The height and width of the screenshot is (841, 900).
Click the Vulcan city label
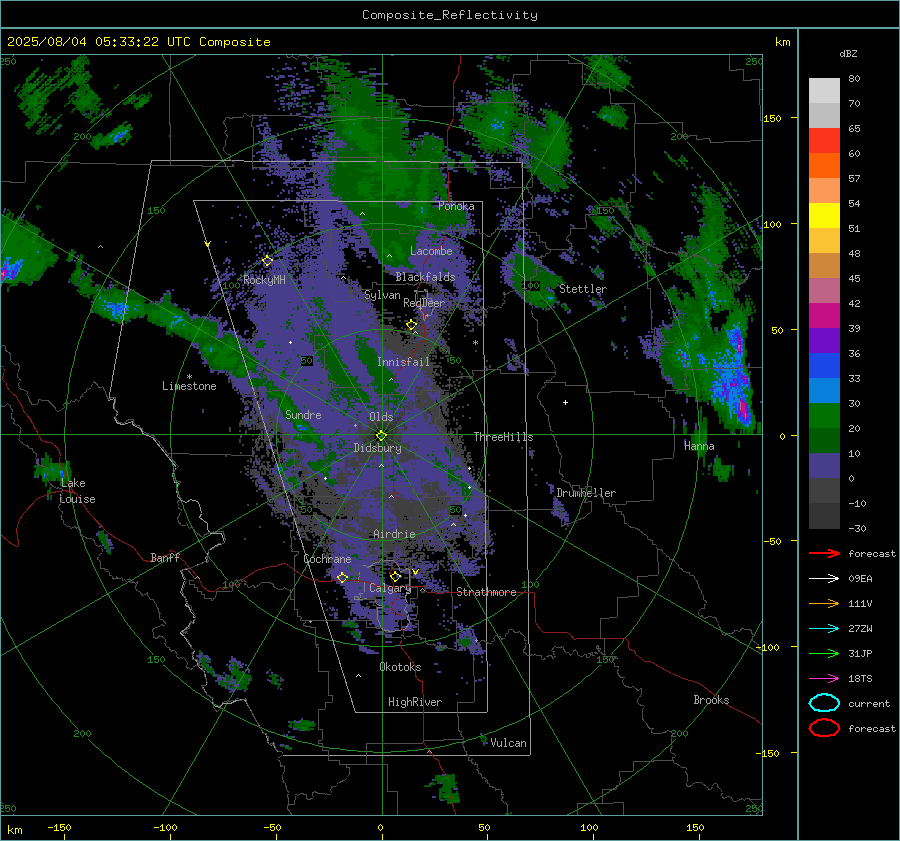[x=509, y=743]
